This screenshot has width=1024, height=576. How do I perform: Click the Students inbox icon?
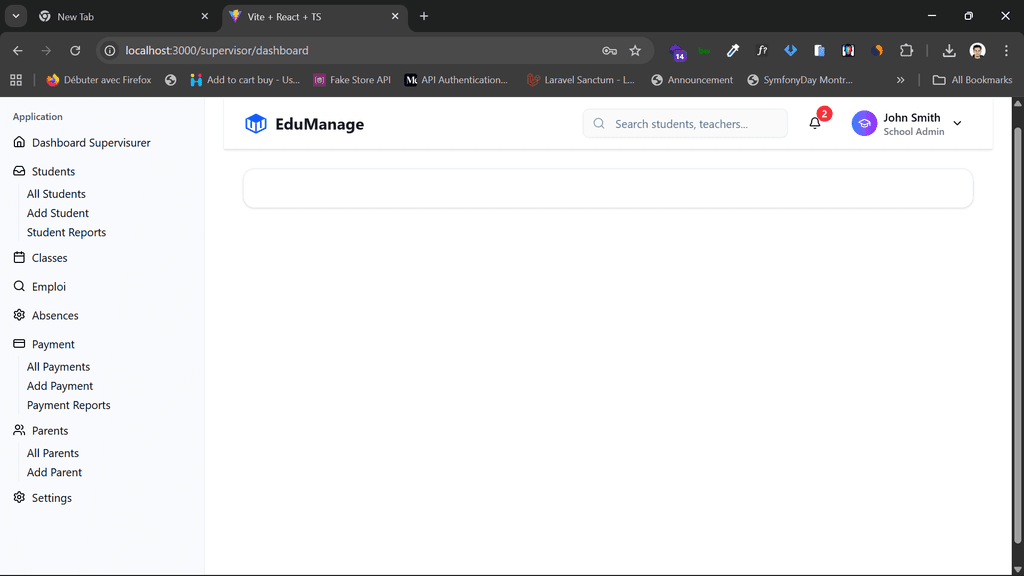pos(19,170)
